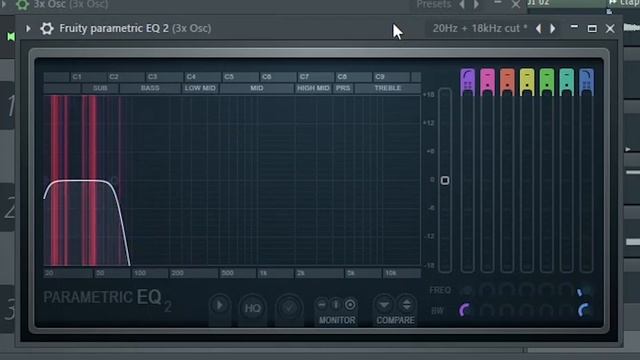This screenshot has width=640, height=360.
Task: Go to previous preset in 3x Osc window
Action: [x=462, y=4]
